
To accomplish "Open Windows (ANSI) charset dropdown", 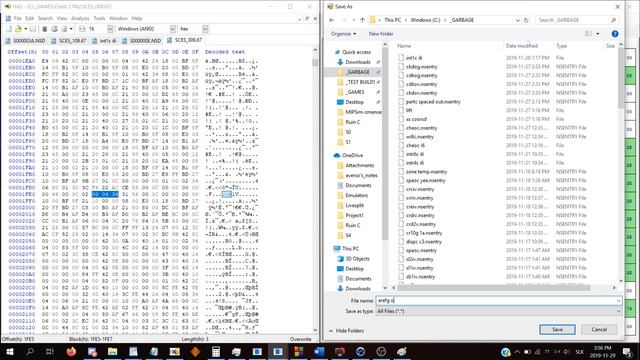I will coord(173,29).
